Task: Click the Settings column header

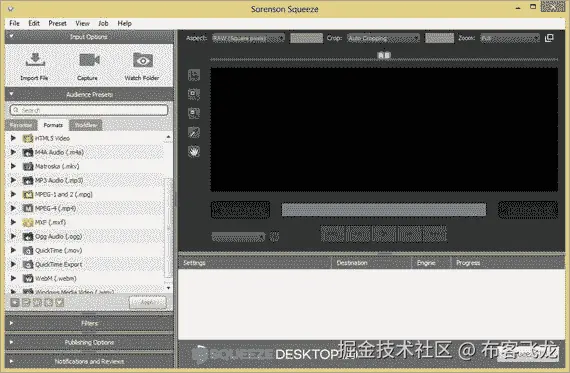Action: (x=254, y=263)
